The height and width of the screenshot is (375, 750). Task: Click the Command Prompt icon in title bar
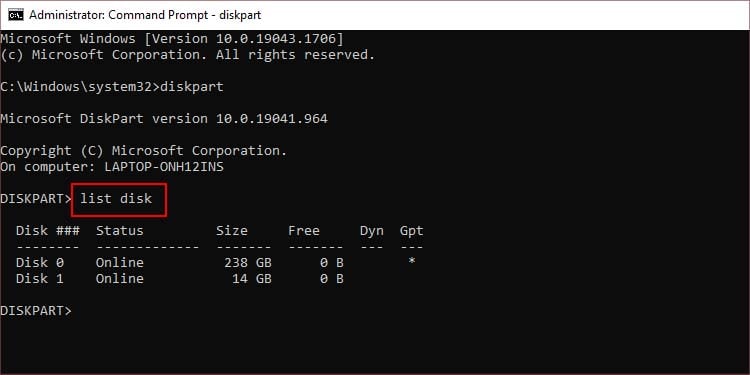16,15
